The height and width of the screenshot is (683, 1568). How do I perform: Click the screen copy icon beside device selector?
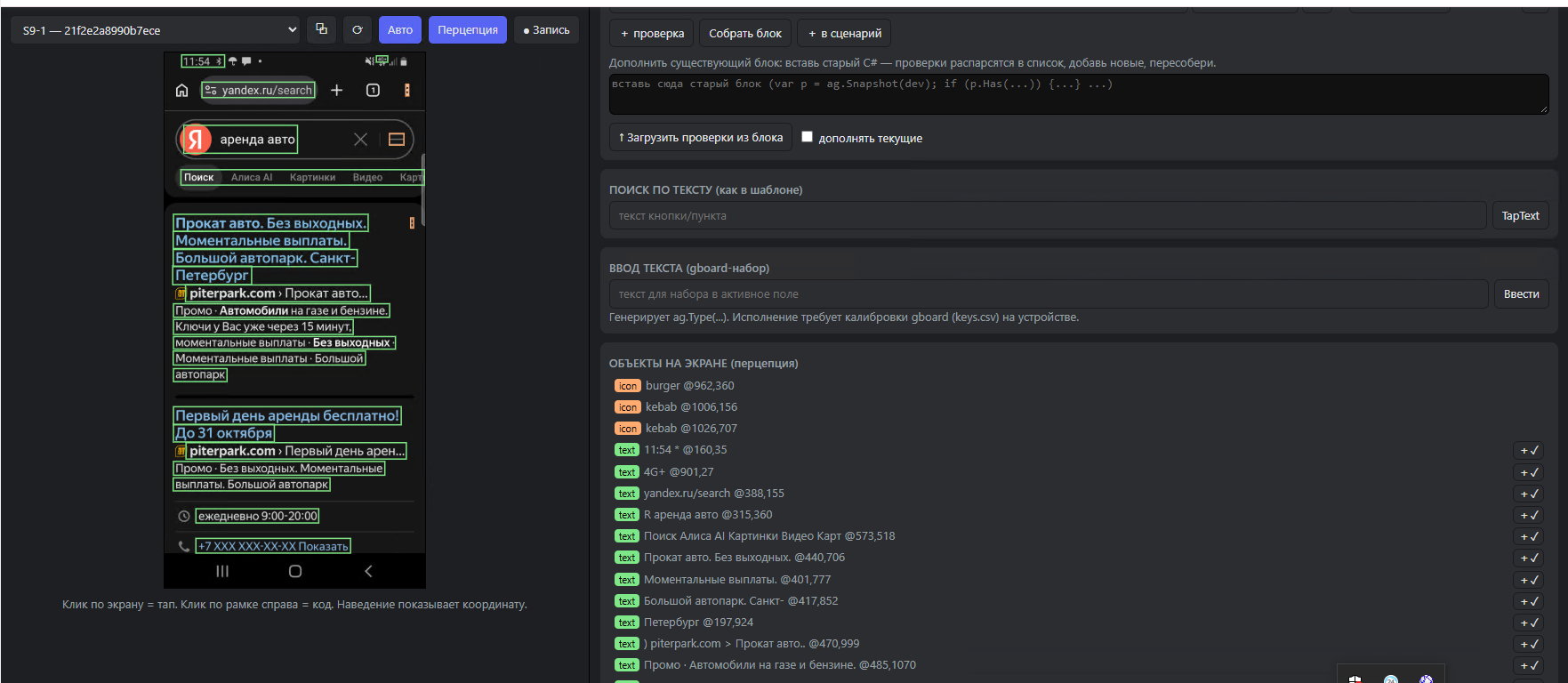(321, 30)
